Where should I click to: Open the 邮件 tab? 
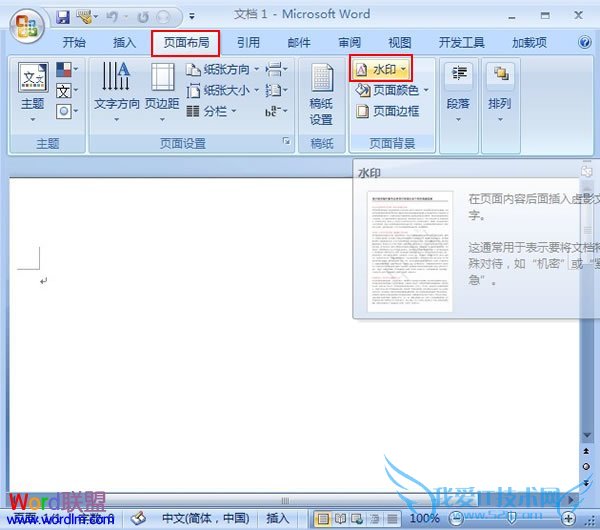pyautogui.click(x=299, y=42)
